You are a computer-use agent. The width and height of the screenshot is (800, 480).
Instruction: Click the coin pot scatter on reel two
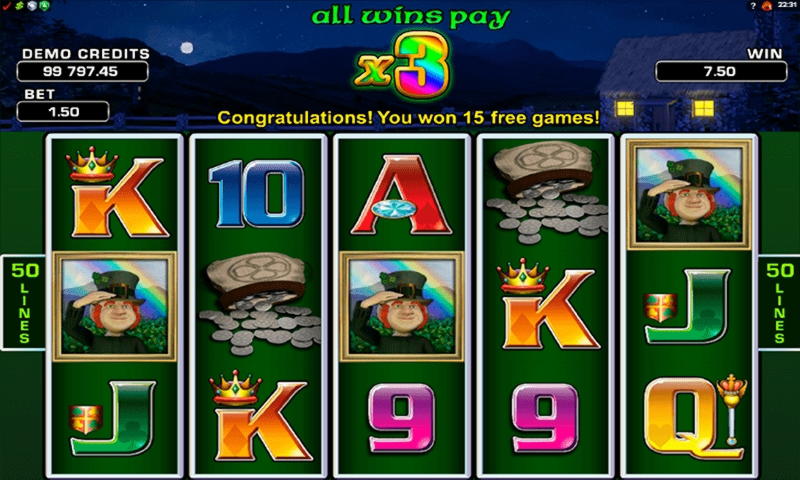tap(260, 305)
